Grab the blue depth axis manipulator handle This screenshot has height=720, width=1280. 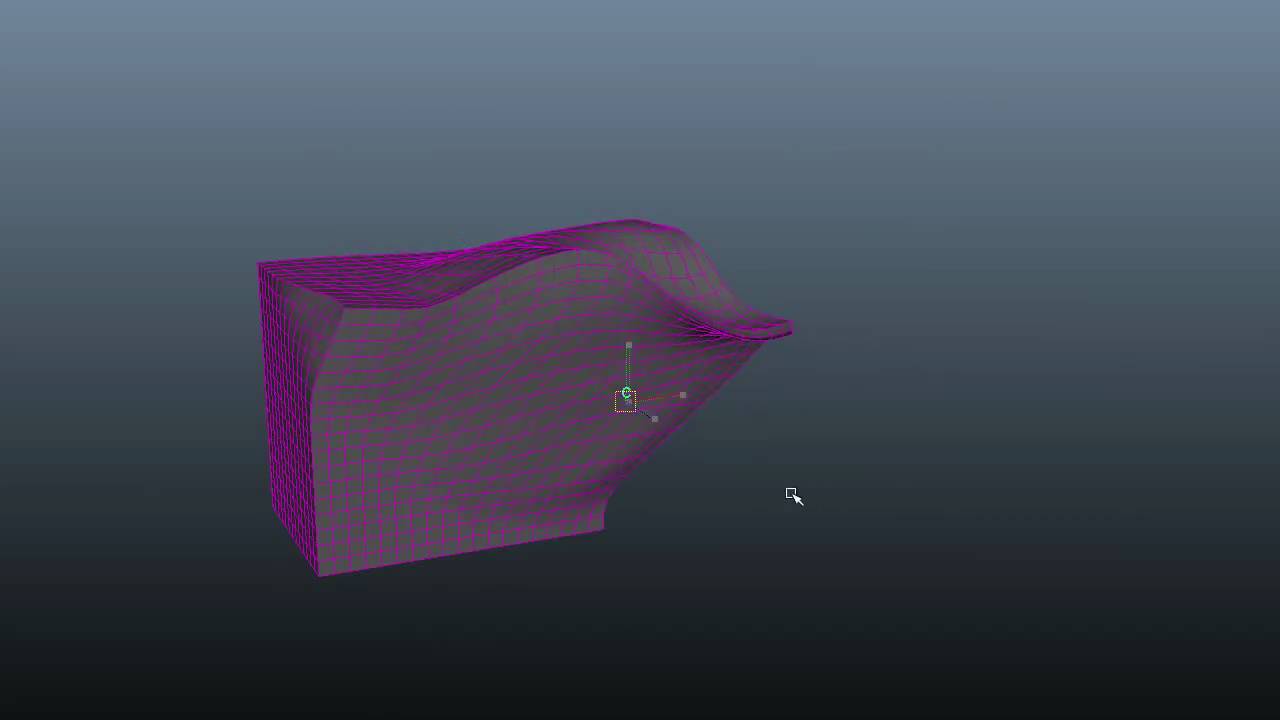pos(654,418)
